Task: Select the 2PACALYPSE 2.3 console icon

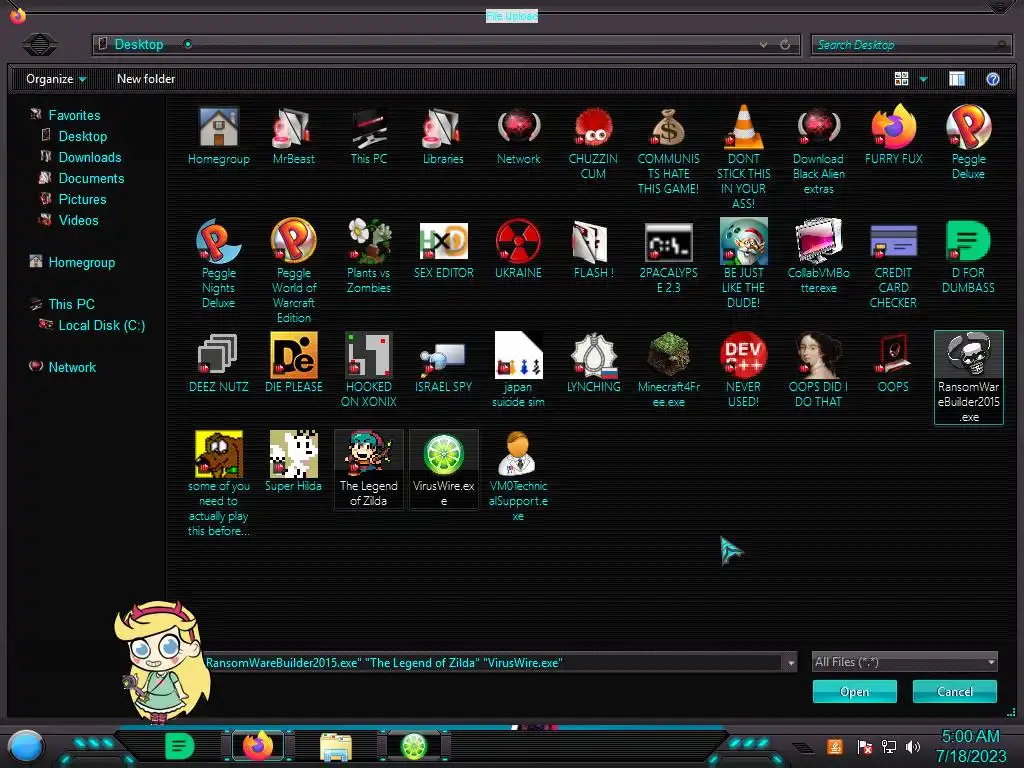Action: pyautogui.click(x=668, y=258)
